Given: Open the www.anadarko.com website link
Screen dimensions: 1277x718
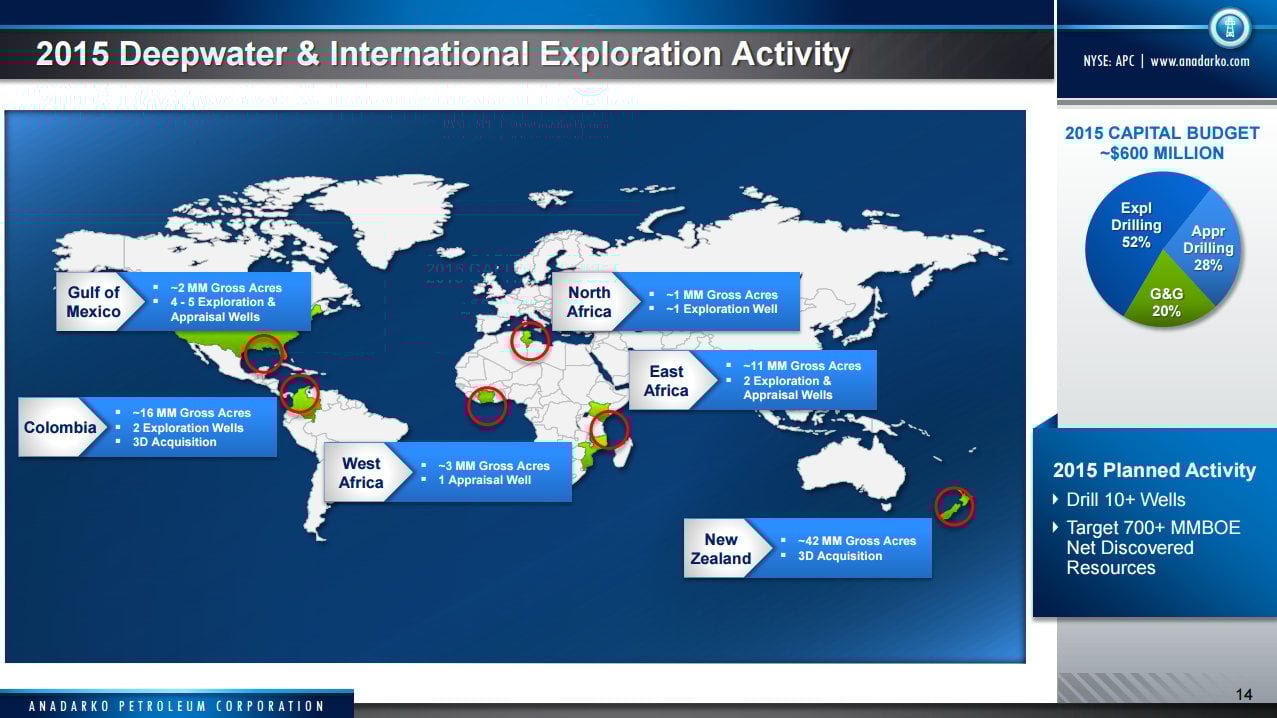Looking at the screenshot, I should point(1200,61).
